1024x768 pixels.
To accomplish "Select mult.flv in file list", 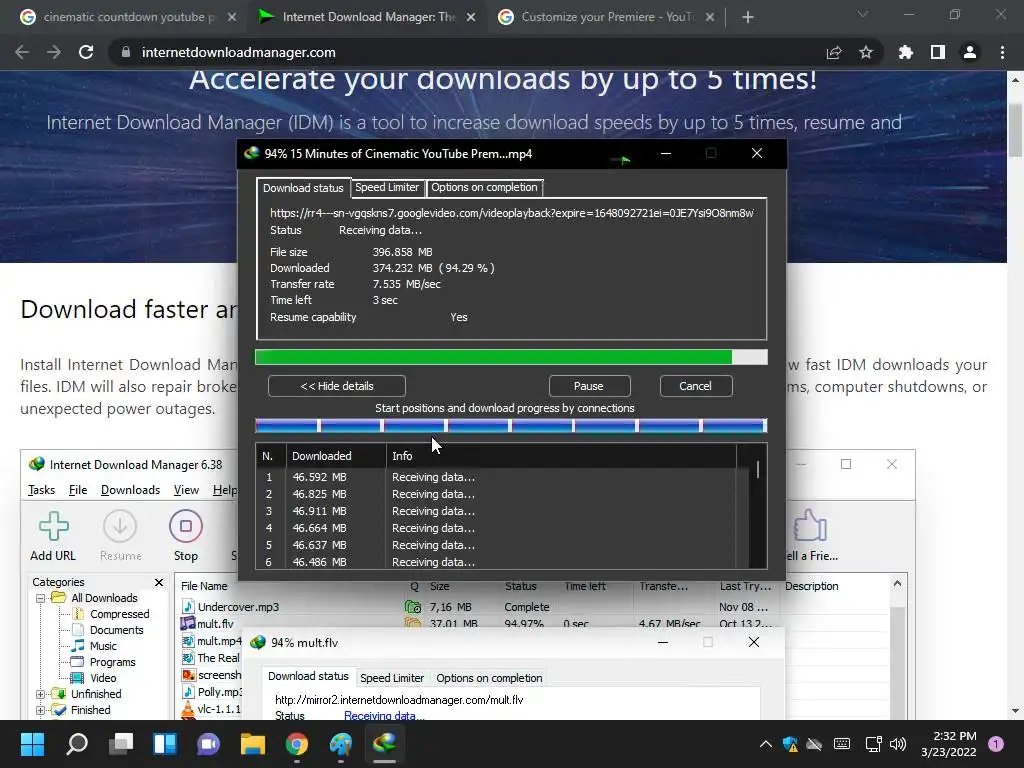I will tap(215, 624).
